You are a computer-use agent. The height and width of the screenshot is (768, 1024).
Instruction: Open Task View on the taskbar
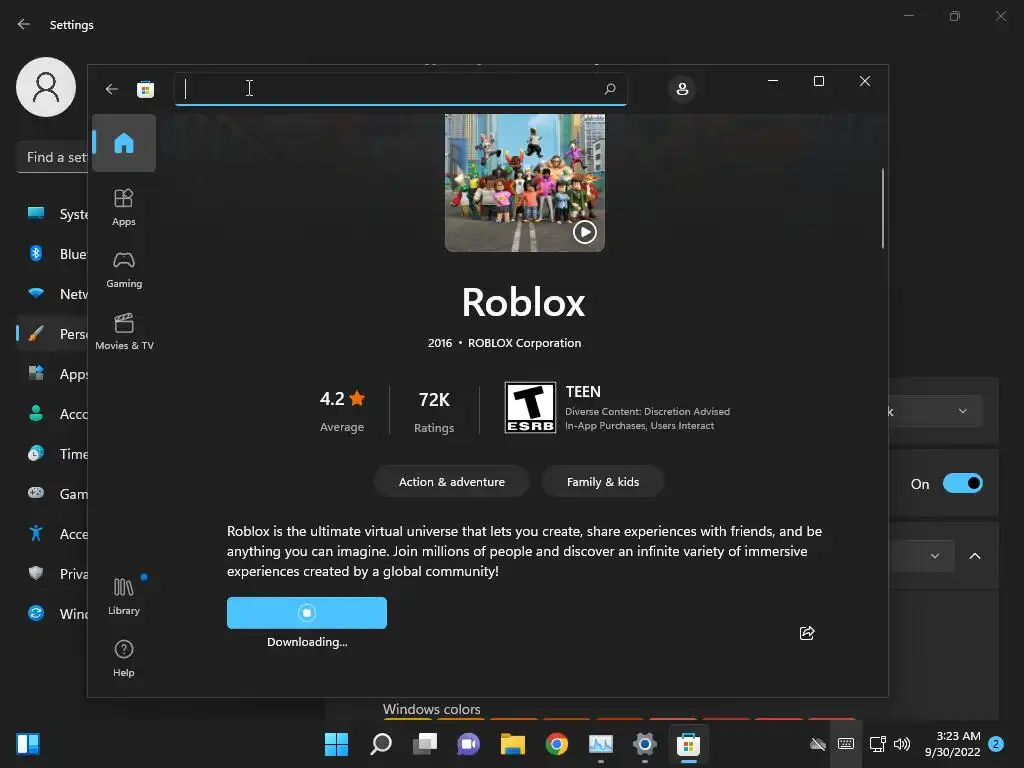coord(424,743)
